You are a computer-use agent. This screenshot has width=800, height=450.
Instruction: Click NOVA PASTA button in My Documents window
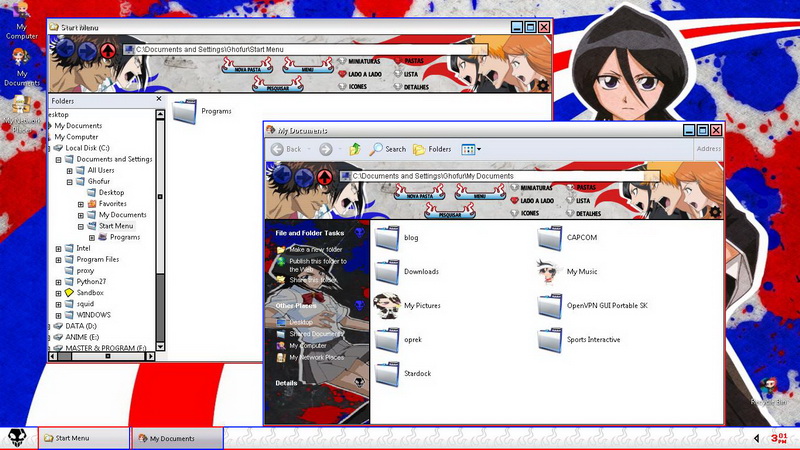(x=419, y=192)
